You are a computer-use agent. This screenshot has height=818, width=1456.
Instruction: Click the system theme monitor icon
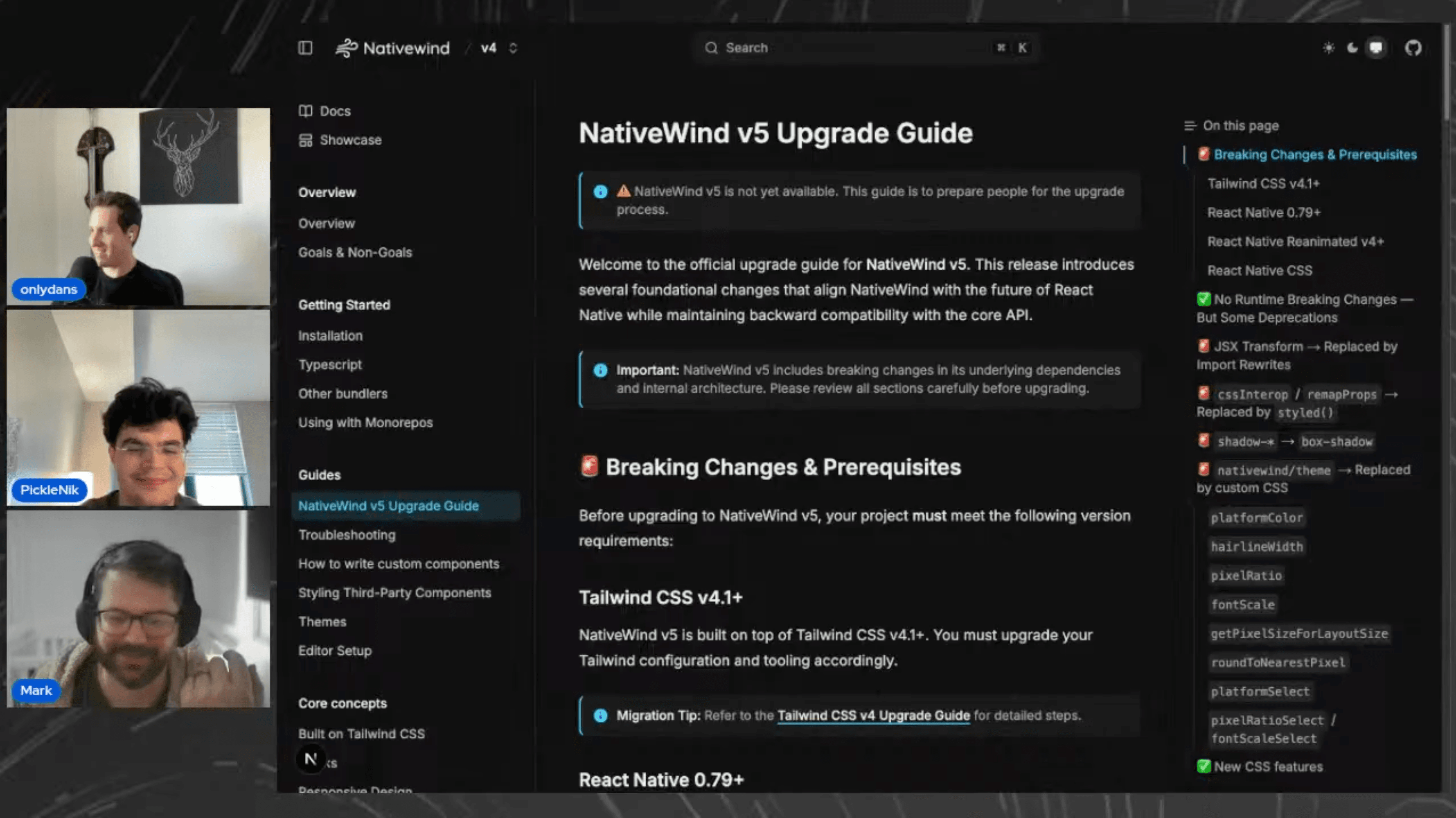(x=1376, y=48)
